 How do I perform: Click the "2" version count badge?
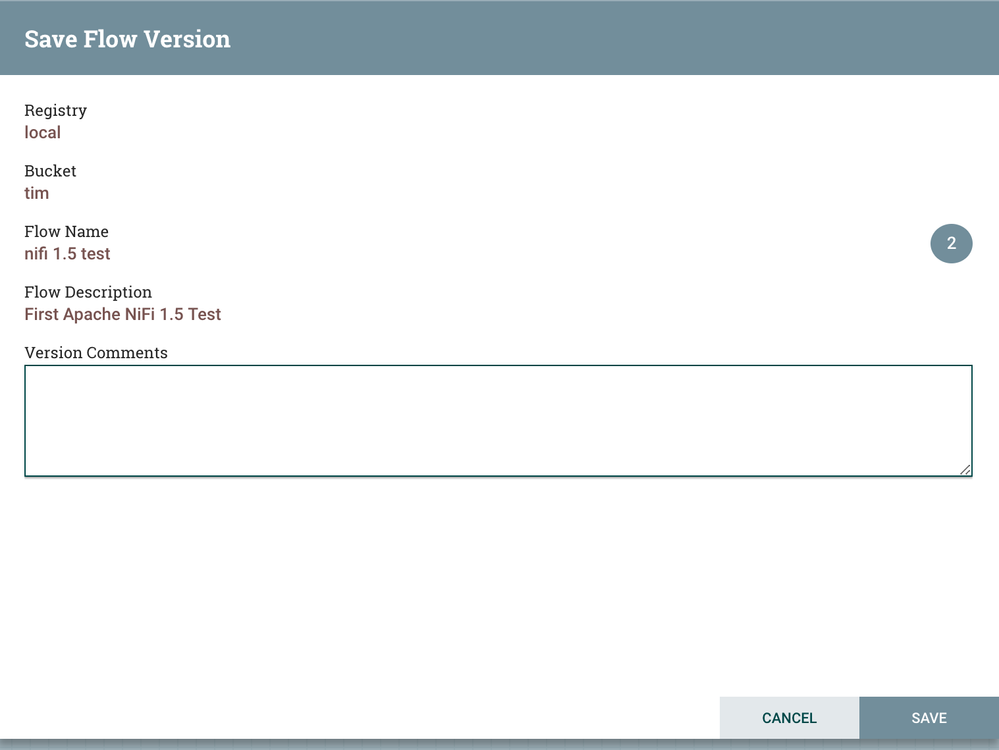point(951,243)
